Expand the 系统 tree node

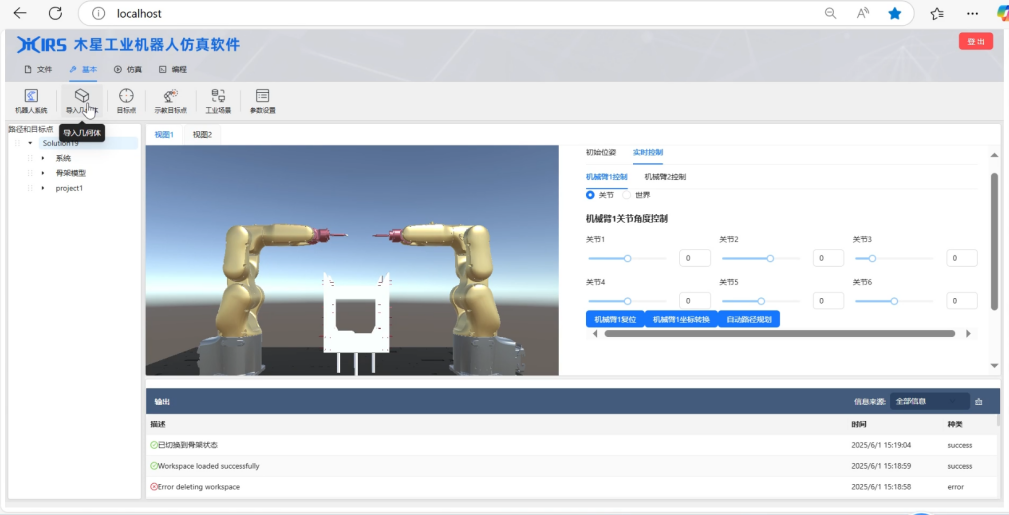(43, 158)
